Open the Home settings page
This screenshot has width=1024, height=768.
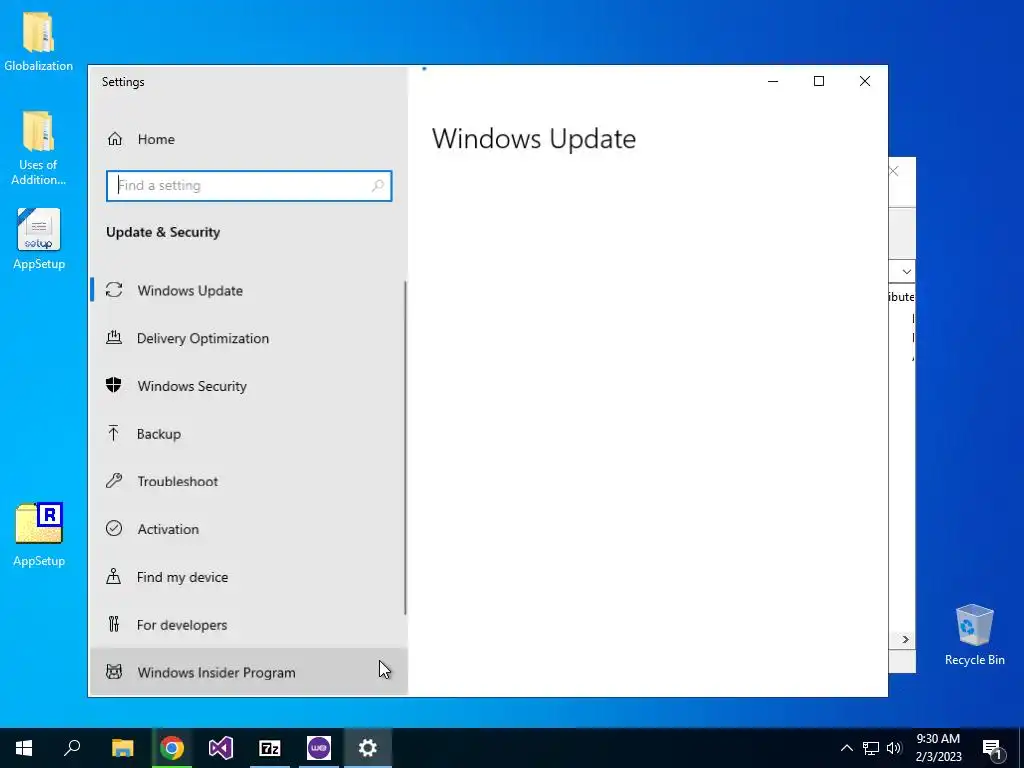pos(248,139)
